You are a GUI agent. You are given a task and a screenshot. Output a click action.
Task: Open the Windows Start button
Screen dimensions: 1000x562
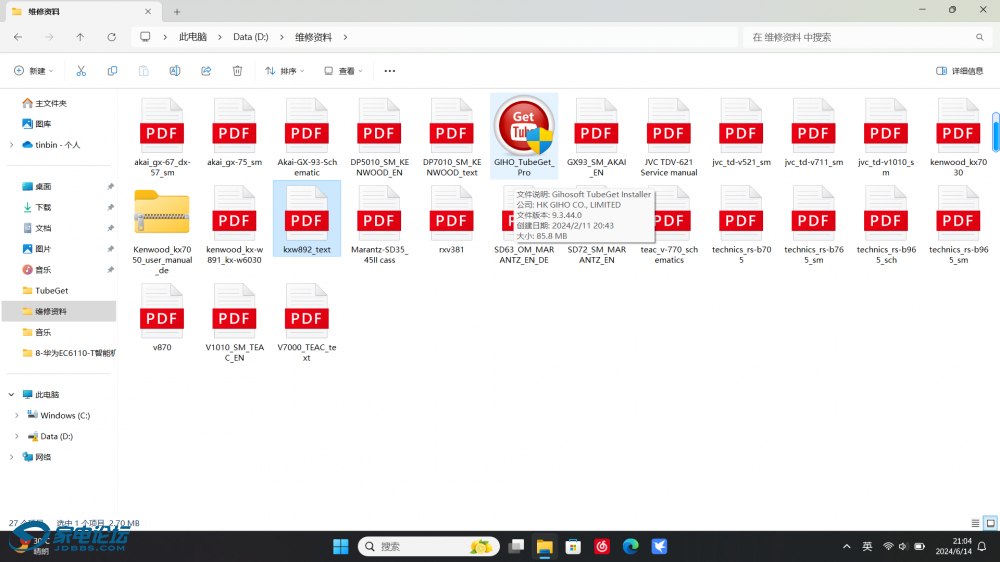point(341,547)
